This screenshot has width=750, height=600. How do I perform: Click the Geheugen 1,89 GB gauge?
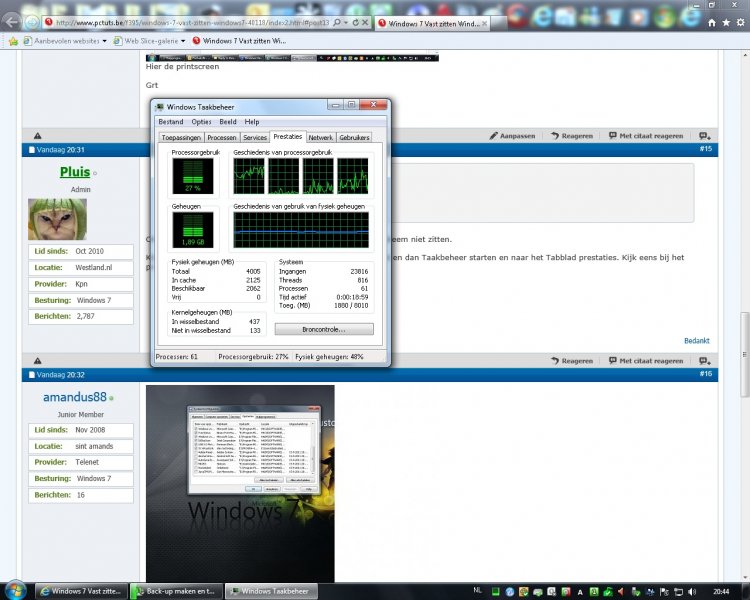[x=193, y=230]
